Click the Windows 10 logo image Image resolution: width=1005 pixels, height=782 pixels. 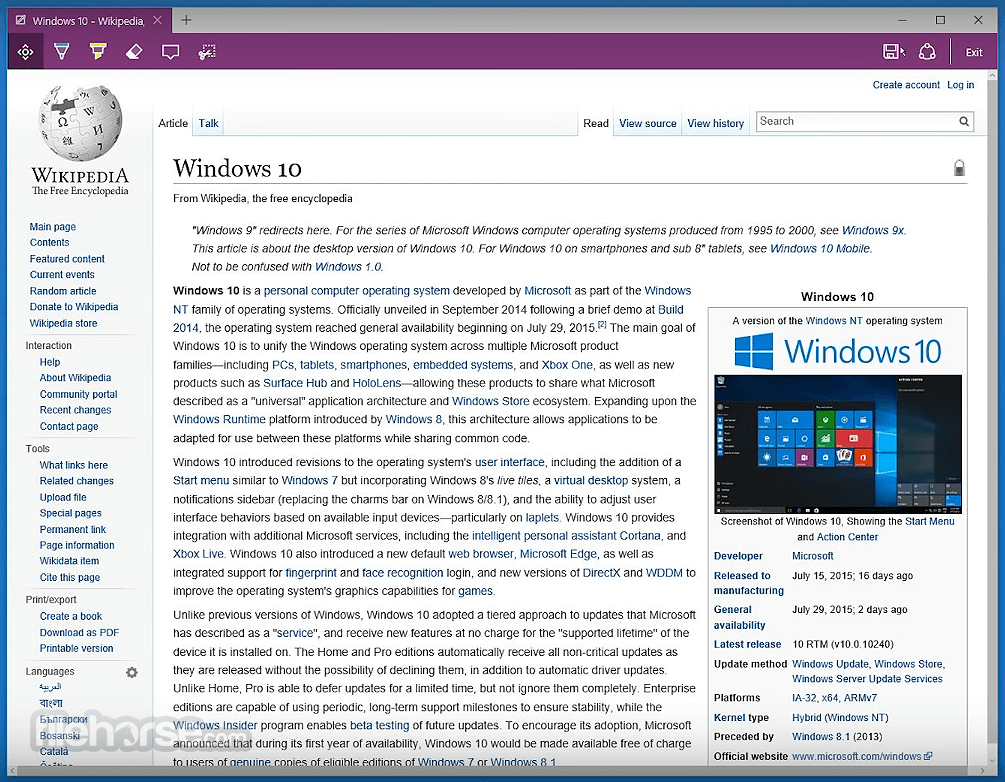tap(837, 352)
